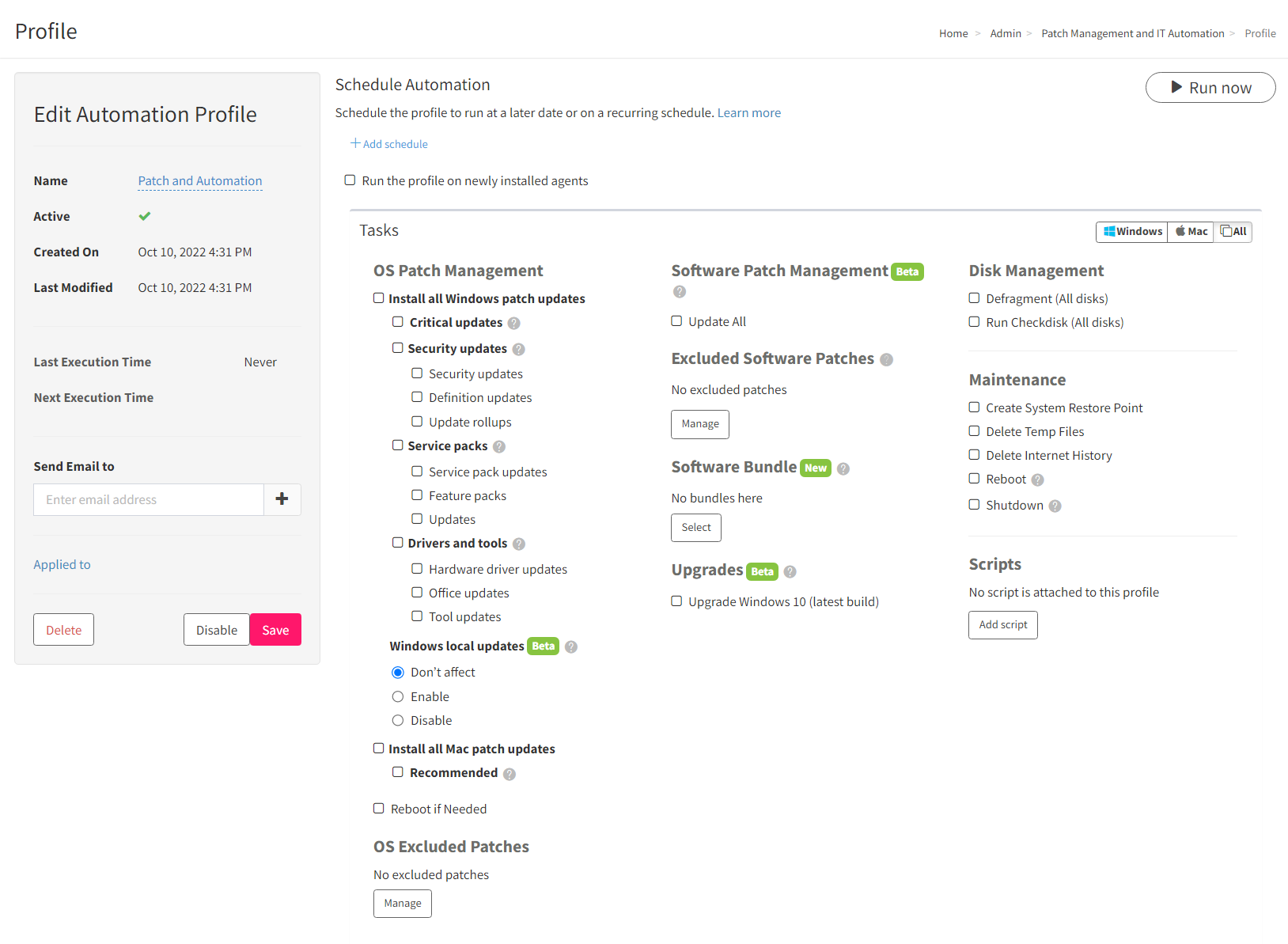Show All platform tasks

[x=1233, y=232]
